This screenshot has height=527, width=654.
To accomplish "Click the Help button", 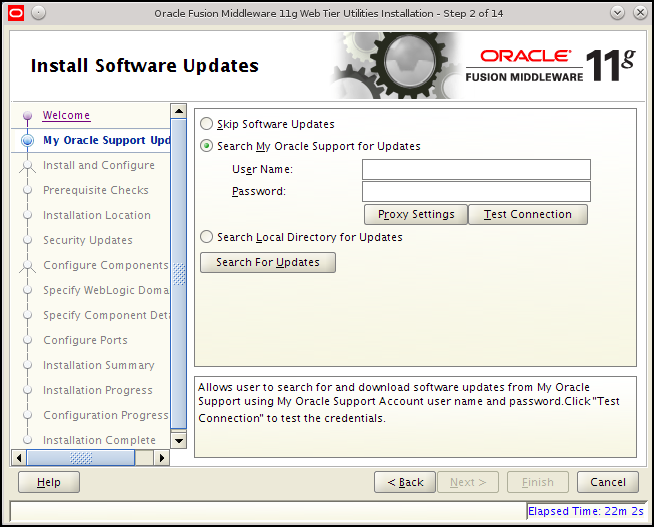I will pos(49,482).
